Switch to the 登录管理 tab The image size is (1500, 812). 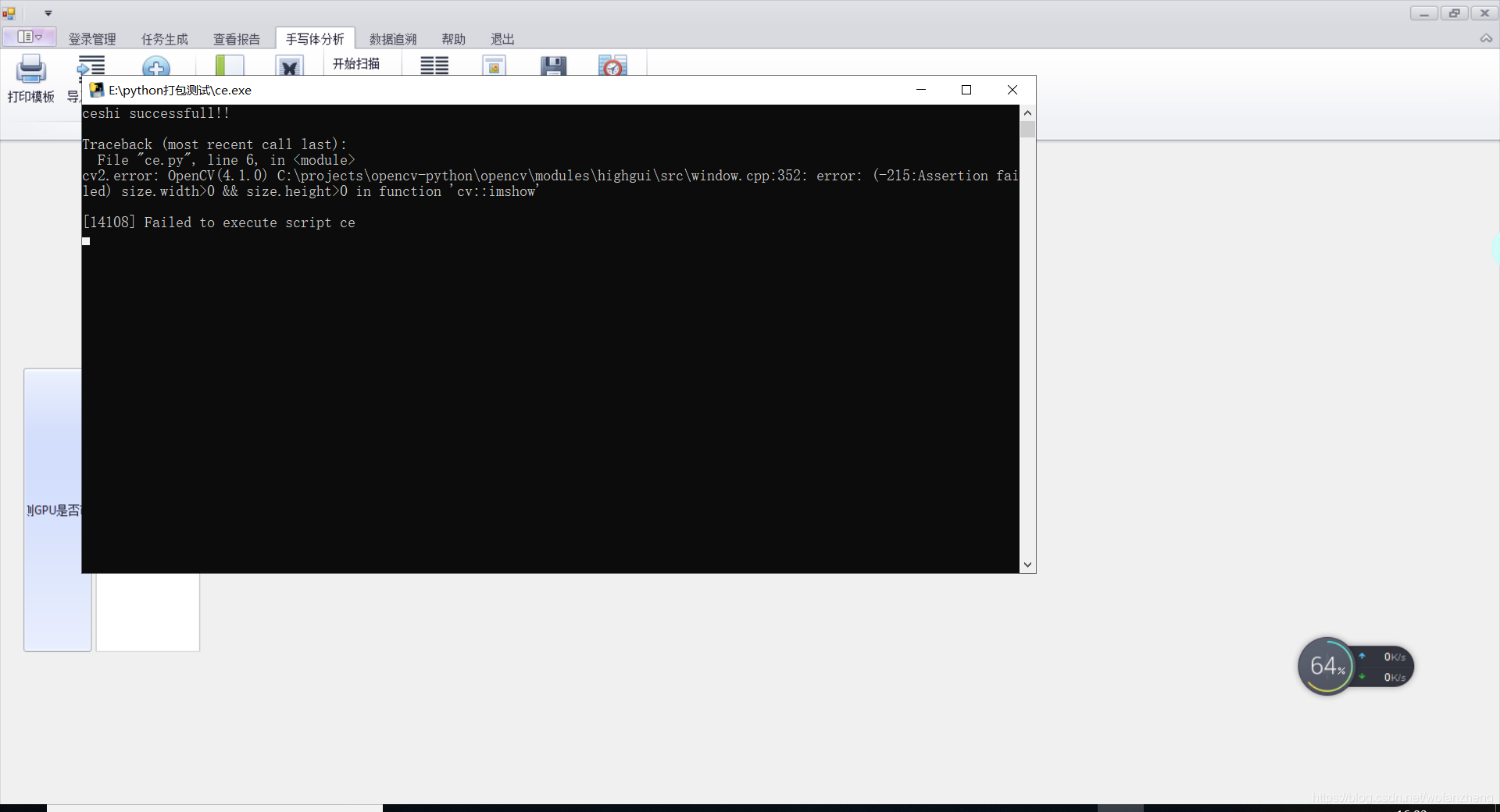(x=92, y=39)
